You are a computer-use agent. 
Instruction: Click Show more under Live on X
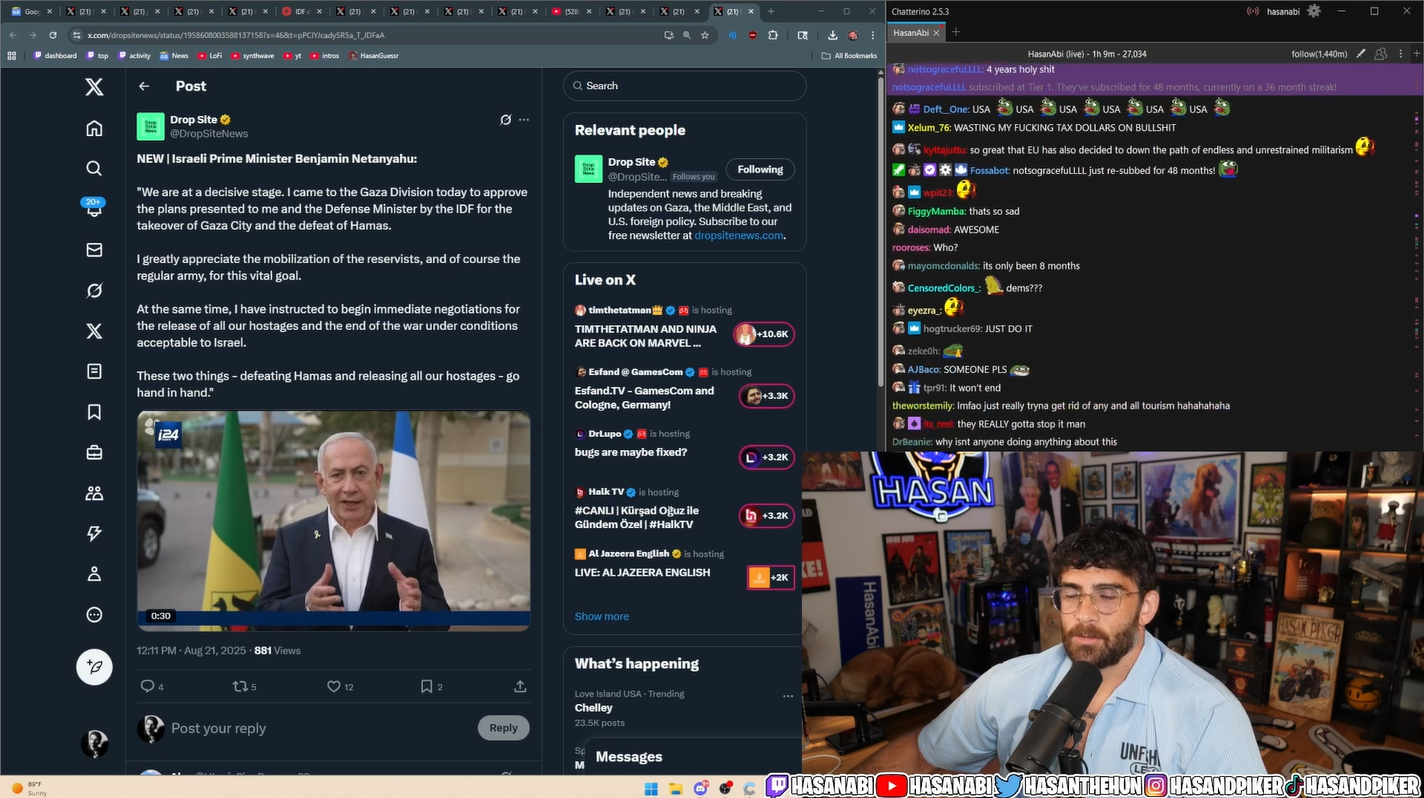click(602, 616)
